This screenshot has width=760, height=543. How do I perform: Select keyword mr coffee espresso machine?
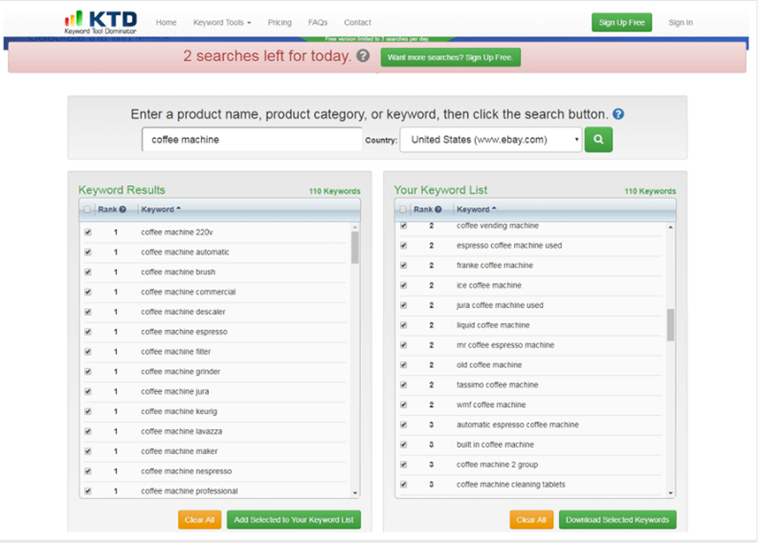[x=505, y=345]
